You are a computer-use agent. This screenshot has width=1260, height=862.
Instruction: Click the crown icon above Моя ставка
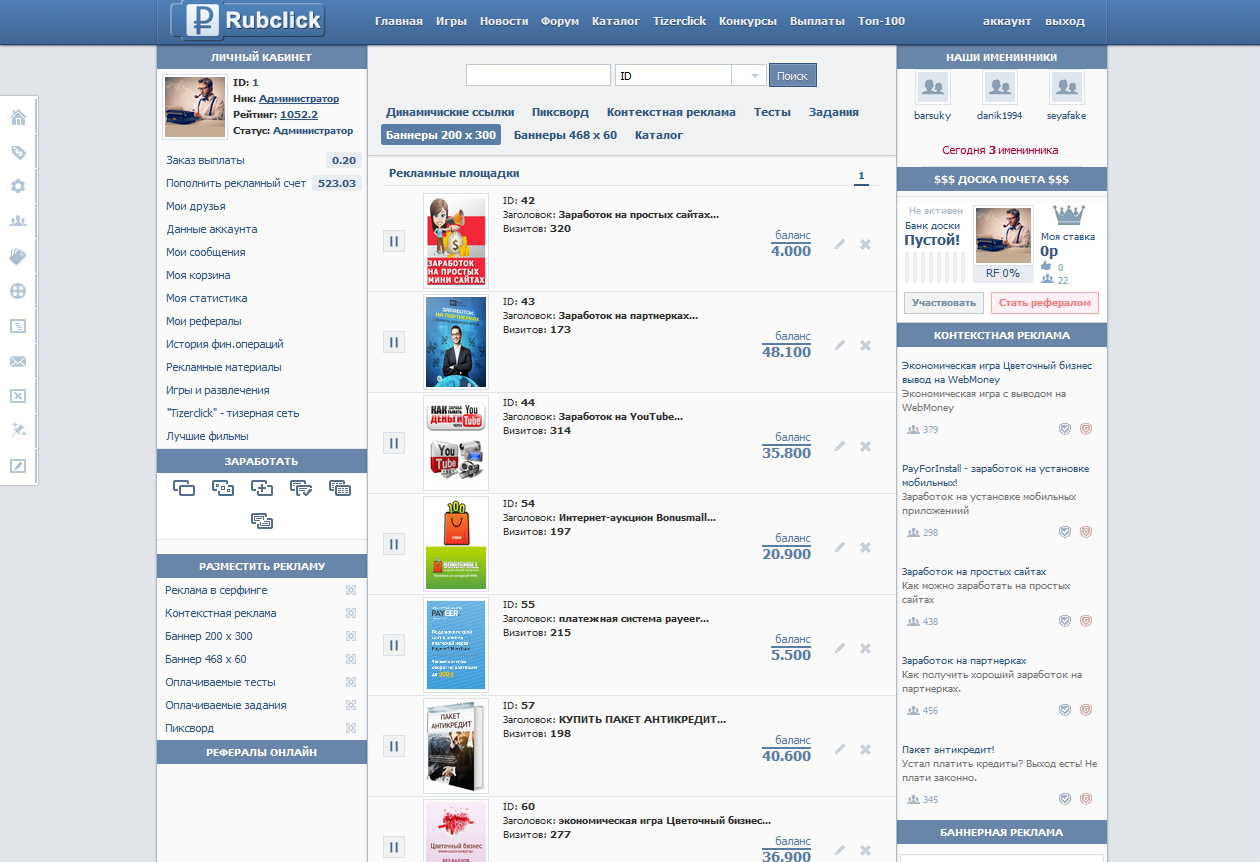click(1069, 214)
